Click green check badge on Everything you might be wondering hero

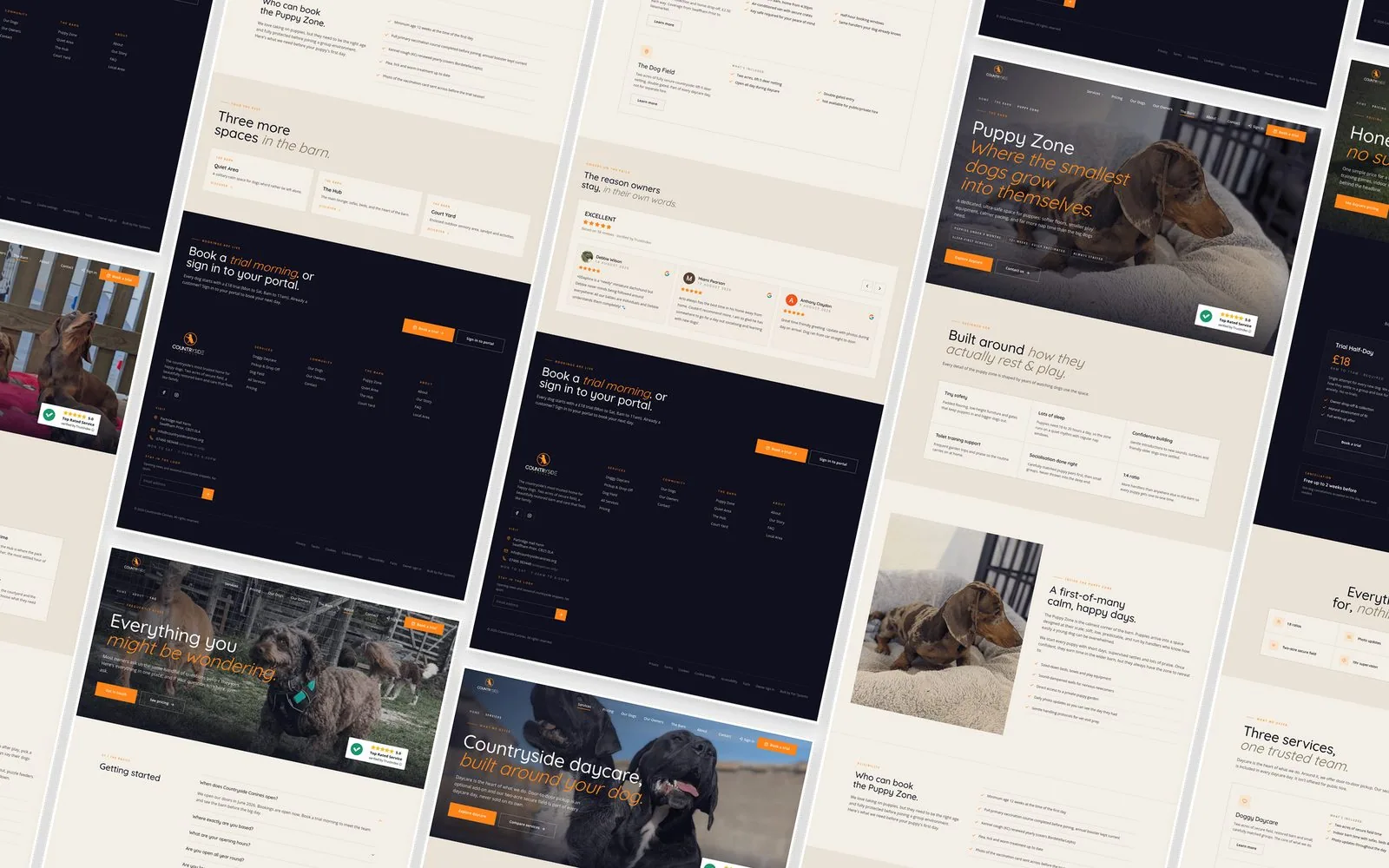356,748
